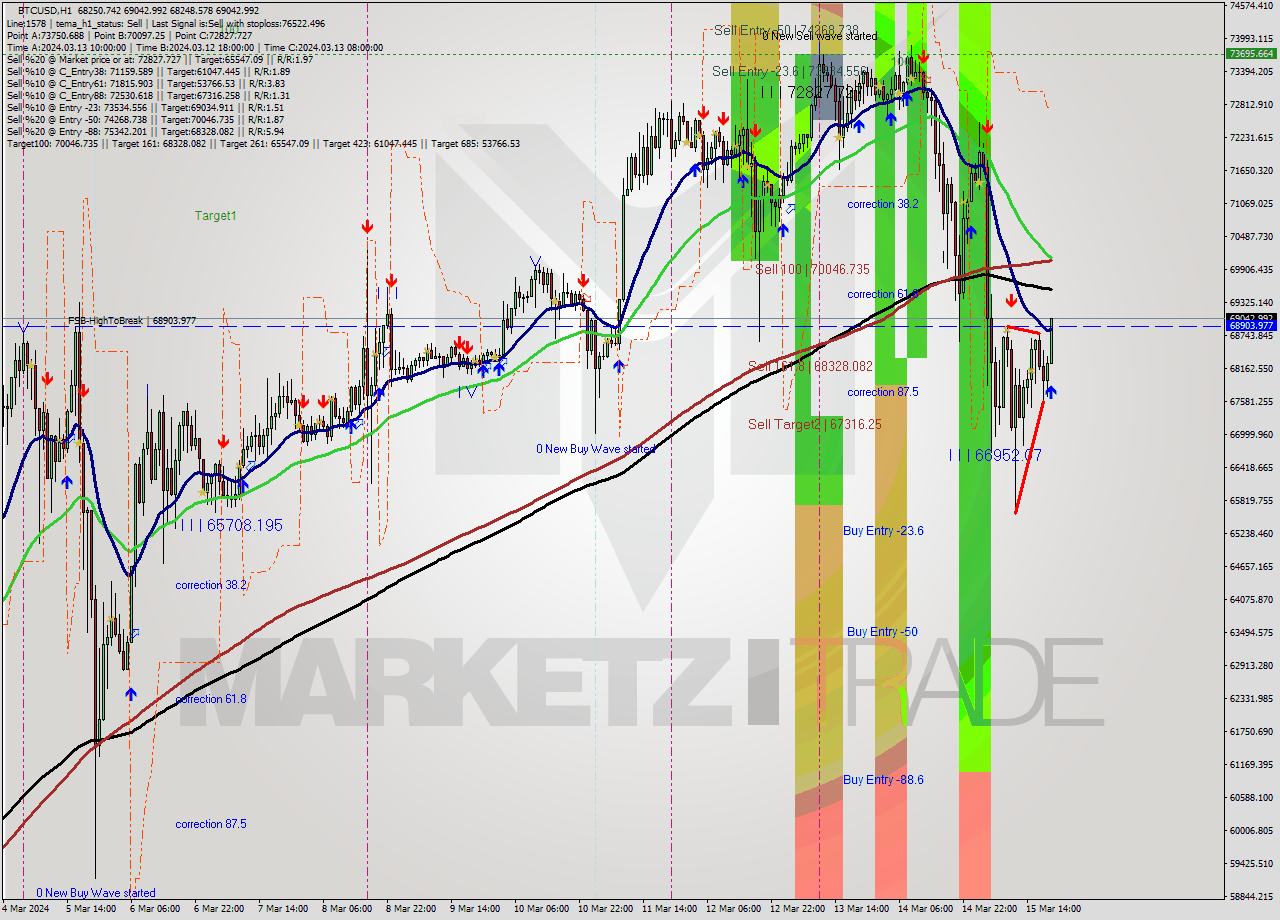
Task: Select the 'Sell %10 @ C_Entry88: 72530.618' line
Action: (x=148, y=95)
